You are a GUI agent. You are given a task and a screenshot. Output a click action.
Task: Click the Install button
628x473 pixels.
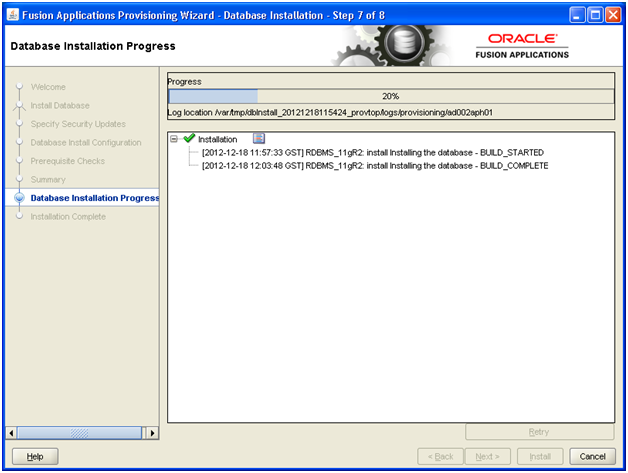pos(540,456)
